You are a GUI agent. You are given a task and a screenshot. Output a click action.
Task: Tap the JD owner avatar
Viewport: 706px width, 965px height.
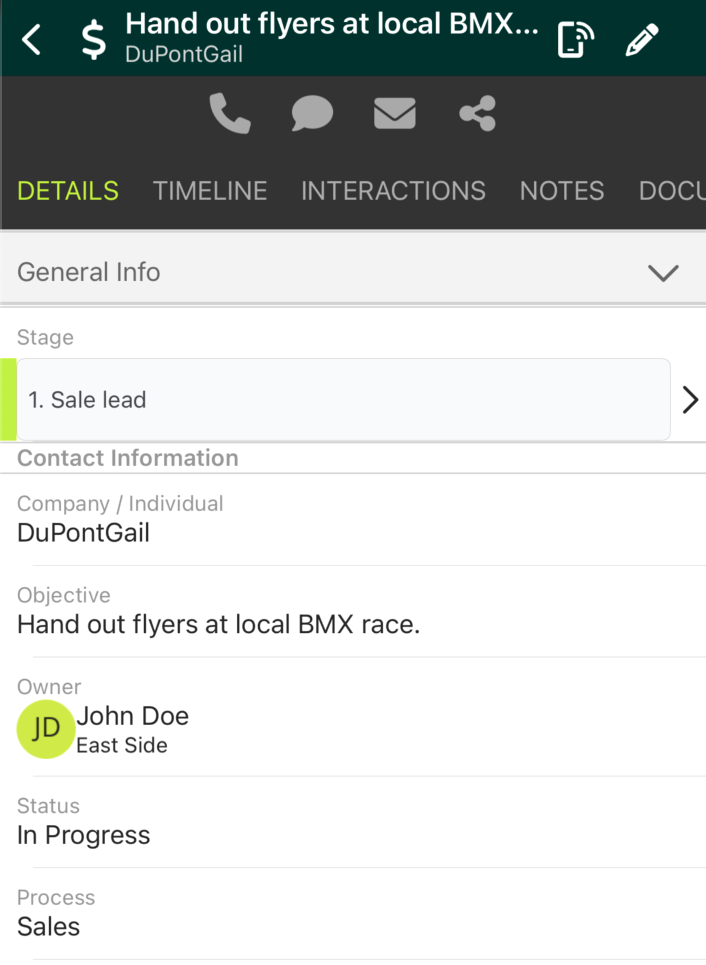click(x=46, y=729)
